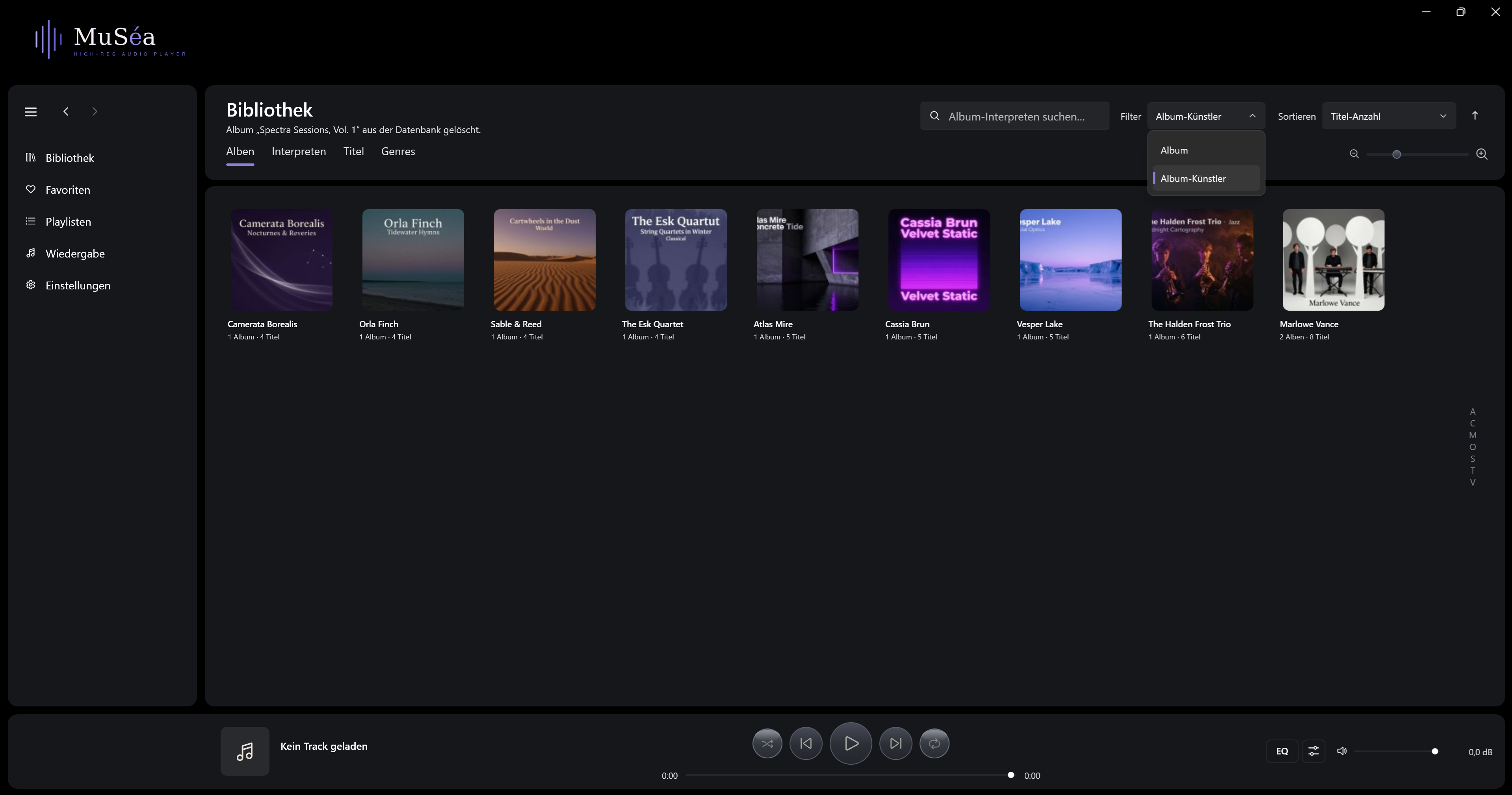The height and width of the screenshot is (795, 1512).
Task: Open Camerata Borealis album cover
Action: (282, 260)
